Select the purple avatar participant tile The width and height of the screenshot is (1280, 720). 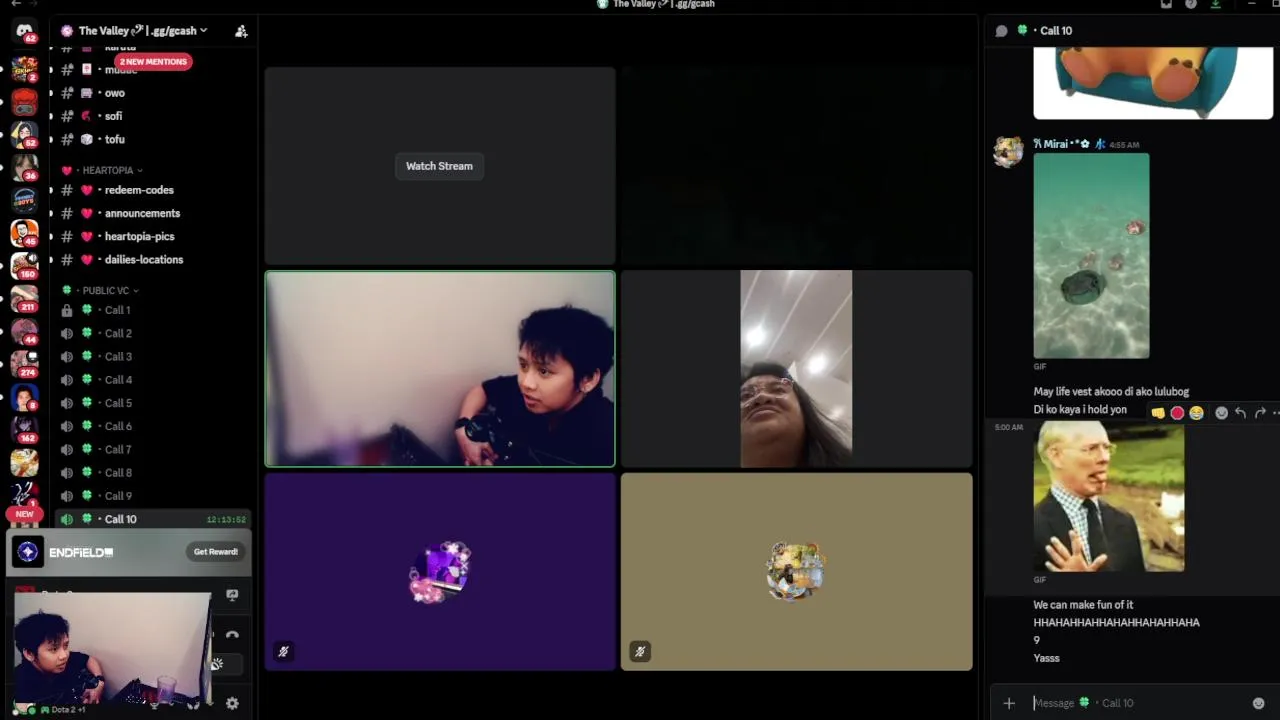[440, 572]
